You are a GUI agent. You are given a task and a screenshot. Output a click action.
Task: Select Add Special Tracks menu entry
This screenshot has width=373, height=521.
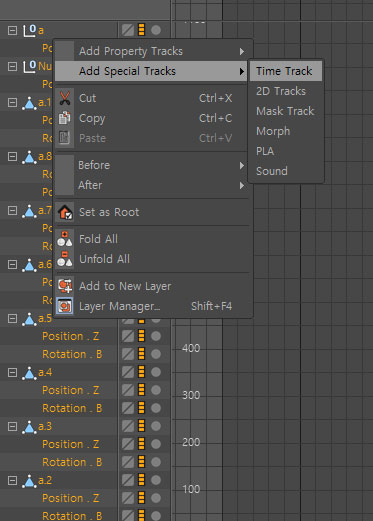click(152, 71)
